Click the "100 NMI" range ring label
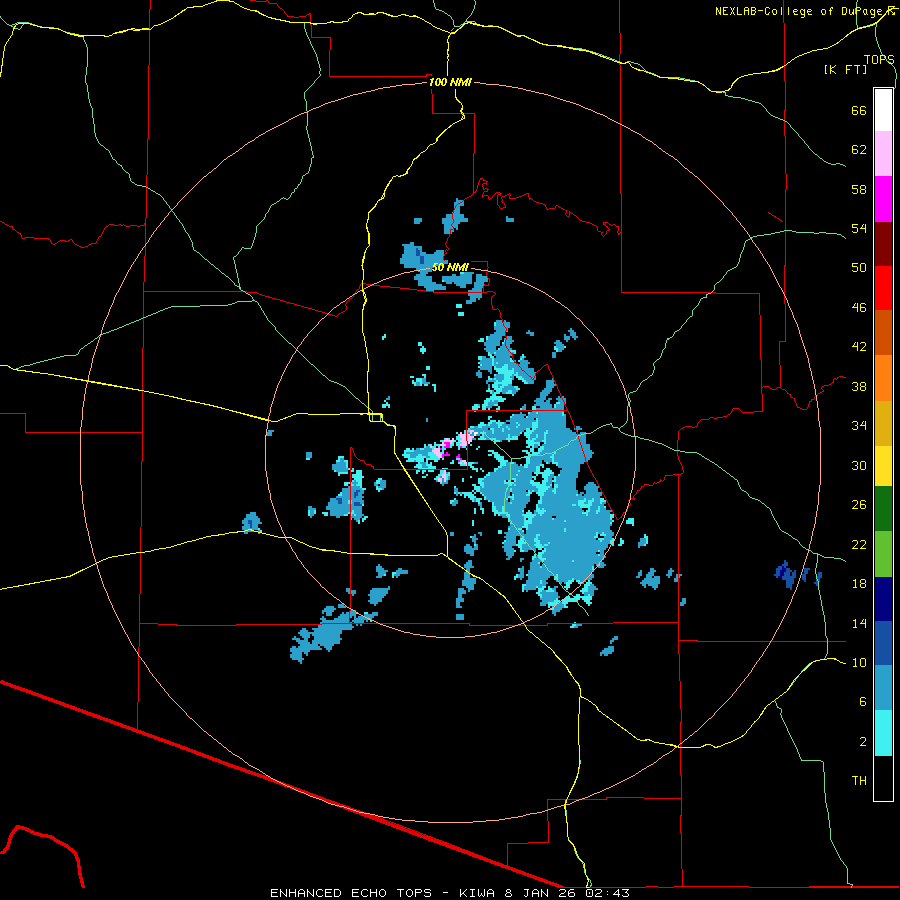The width and height of the screenshot is (900, 900). pyautogui.click(x=450, y=82)
